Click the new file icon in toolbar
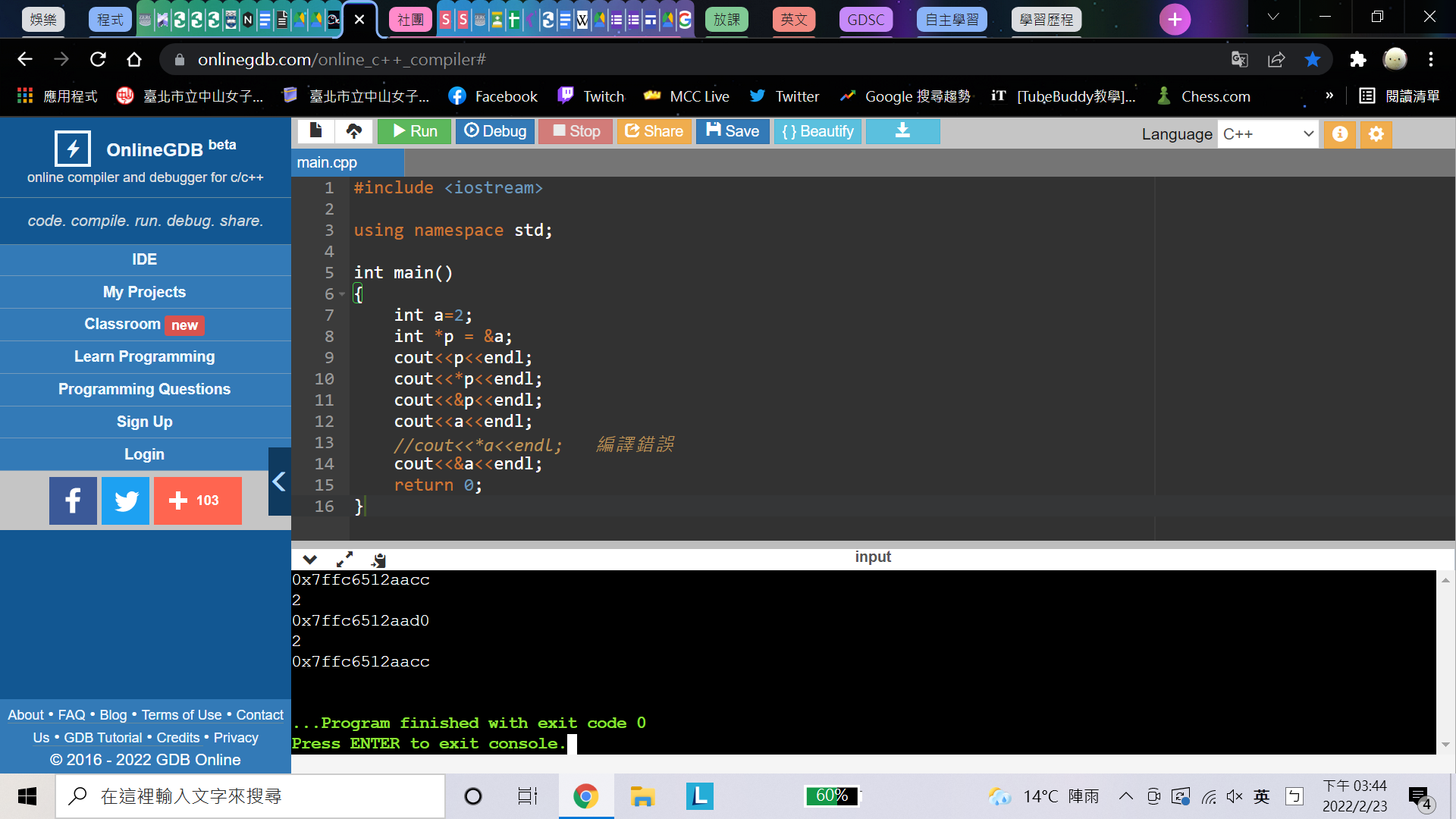Viewport: 1456px width, 819px height. coord(316,131)
